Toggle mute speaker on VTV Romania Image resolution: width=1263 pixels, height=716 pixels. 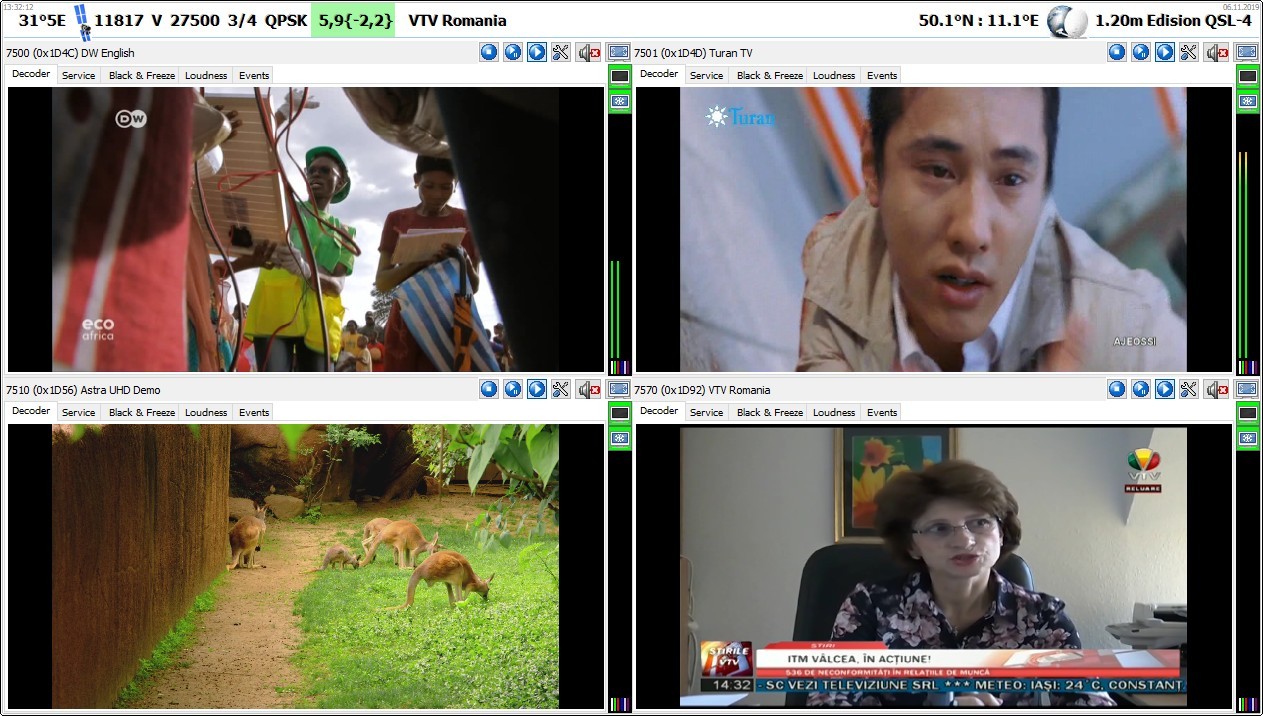tap(1216, 389)
